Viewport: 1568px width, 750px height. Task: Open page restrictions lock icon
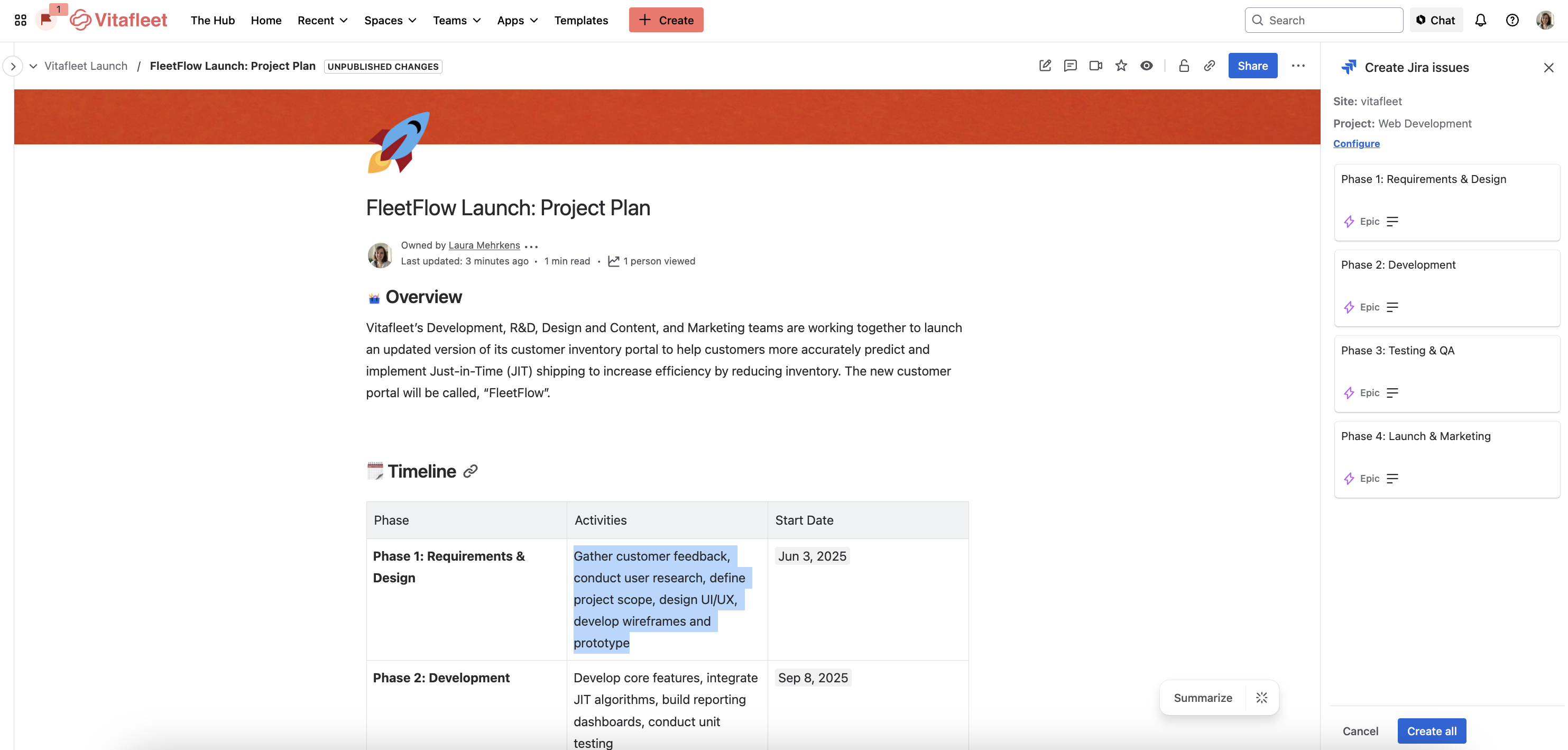[1184, 66]
